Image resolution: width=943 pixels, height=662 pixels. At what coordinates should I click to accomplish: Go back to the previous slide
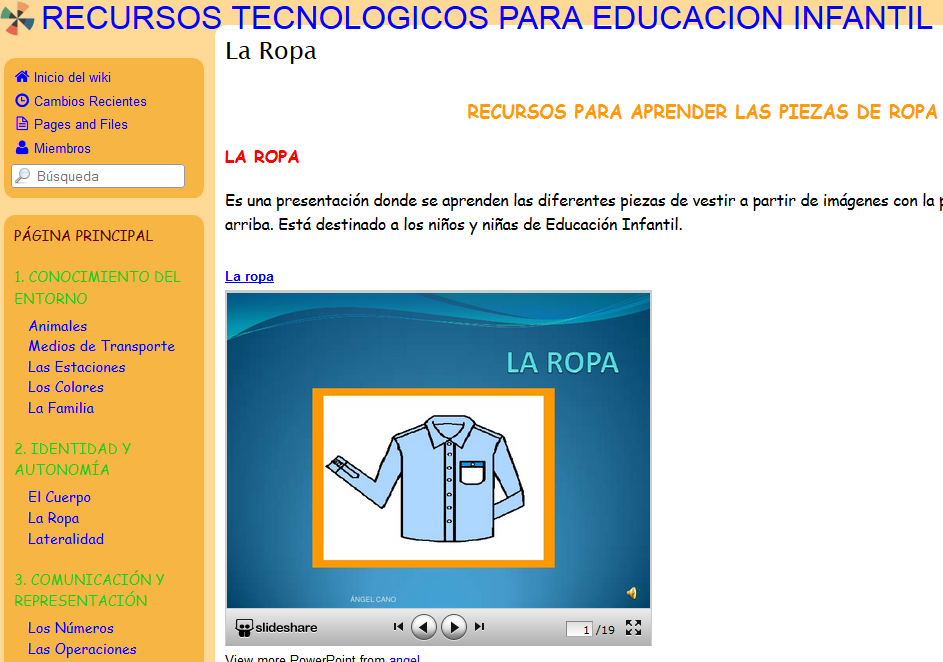(423, 626)
